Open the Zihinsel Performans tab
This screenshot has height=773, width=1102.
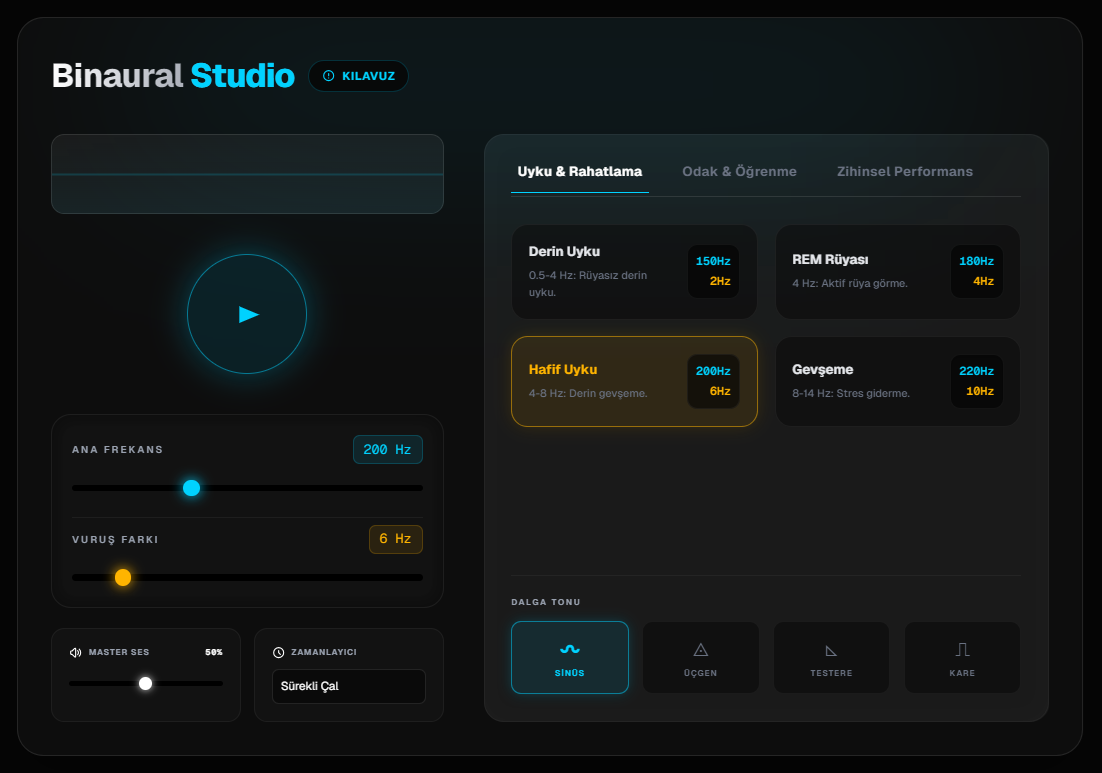pyautogui.click(x=904, y=171)
